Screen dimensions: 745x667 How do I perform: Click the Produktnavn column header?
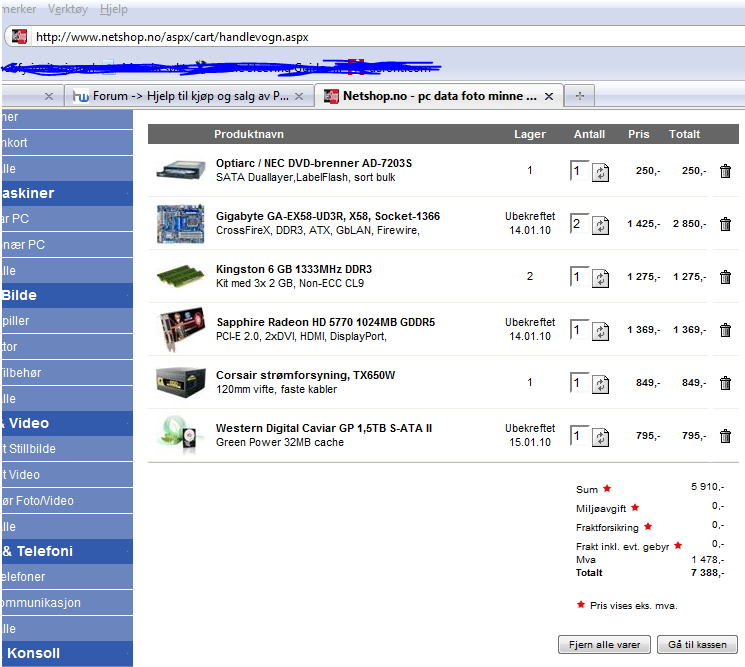point(248,134)
